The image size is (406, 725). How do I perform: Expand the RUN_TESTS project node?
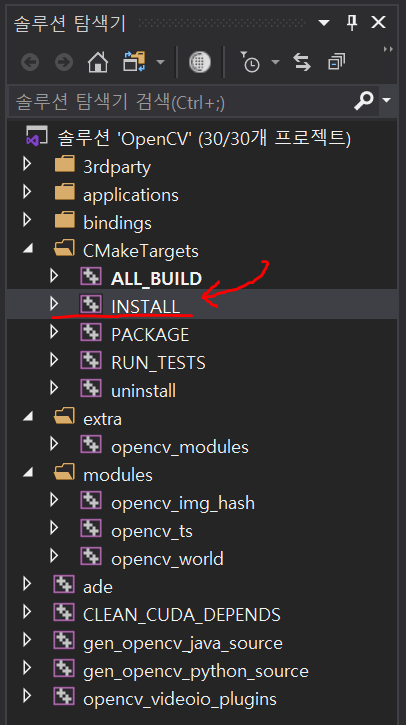(54, 360)
